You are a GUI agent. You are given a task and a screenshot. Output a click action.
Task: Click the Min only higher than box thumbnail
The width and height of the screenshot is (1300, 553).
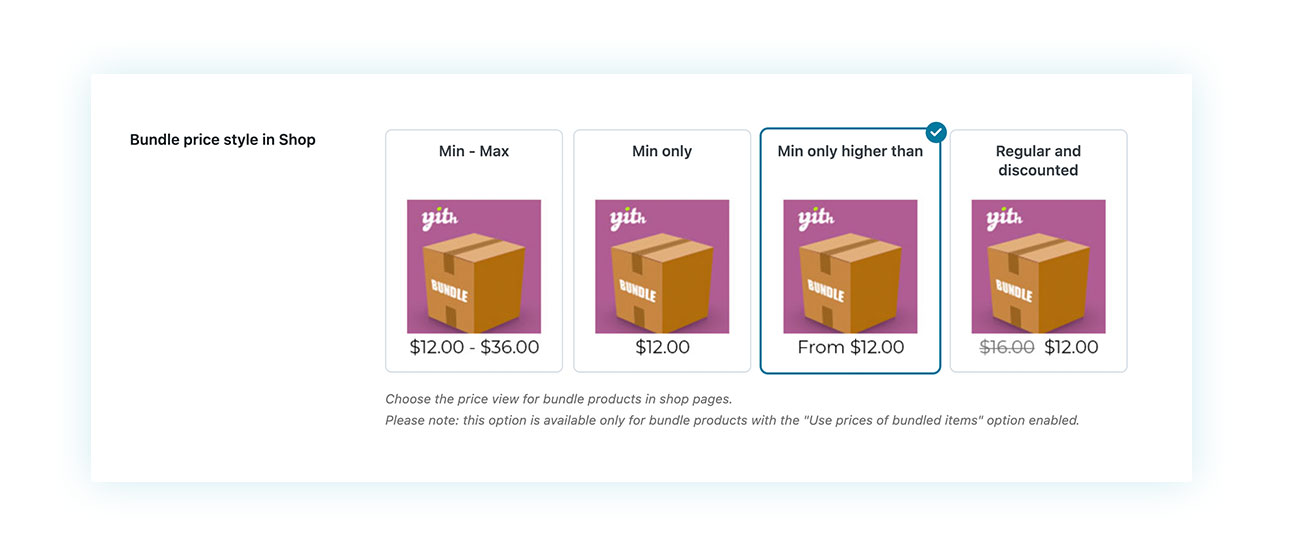click(x=850, y=267)
